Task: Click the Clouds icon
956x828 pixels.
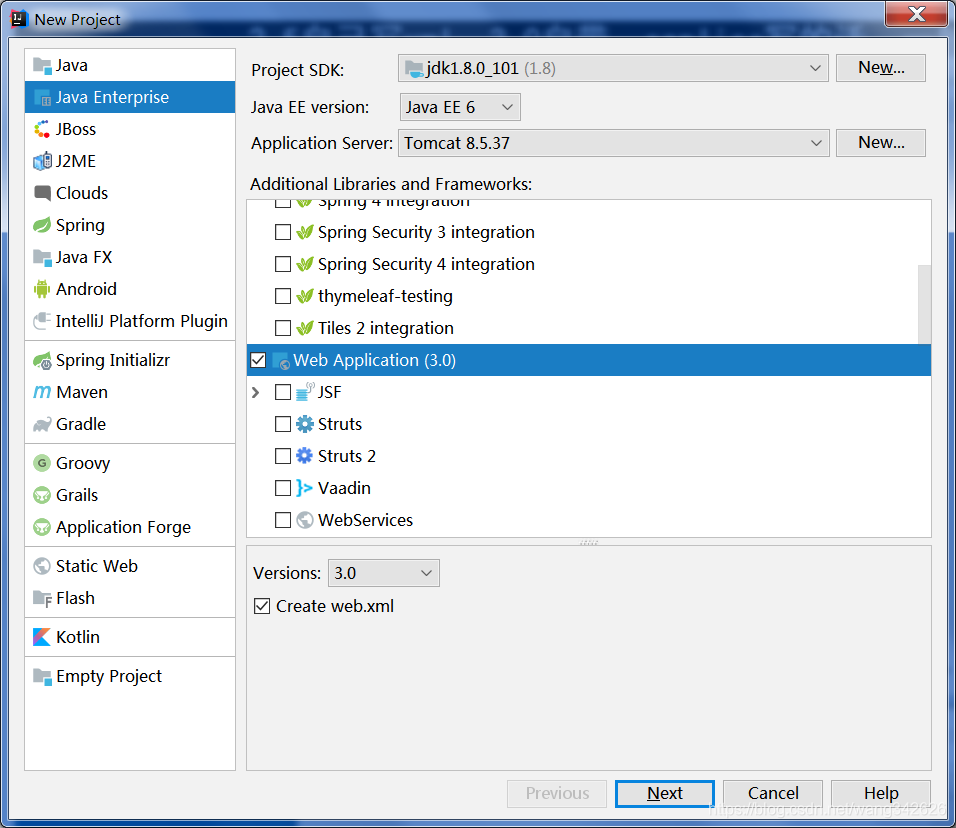Action: pyautogui.click(x=42, y=193)
